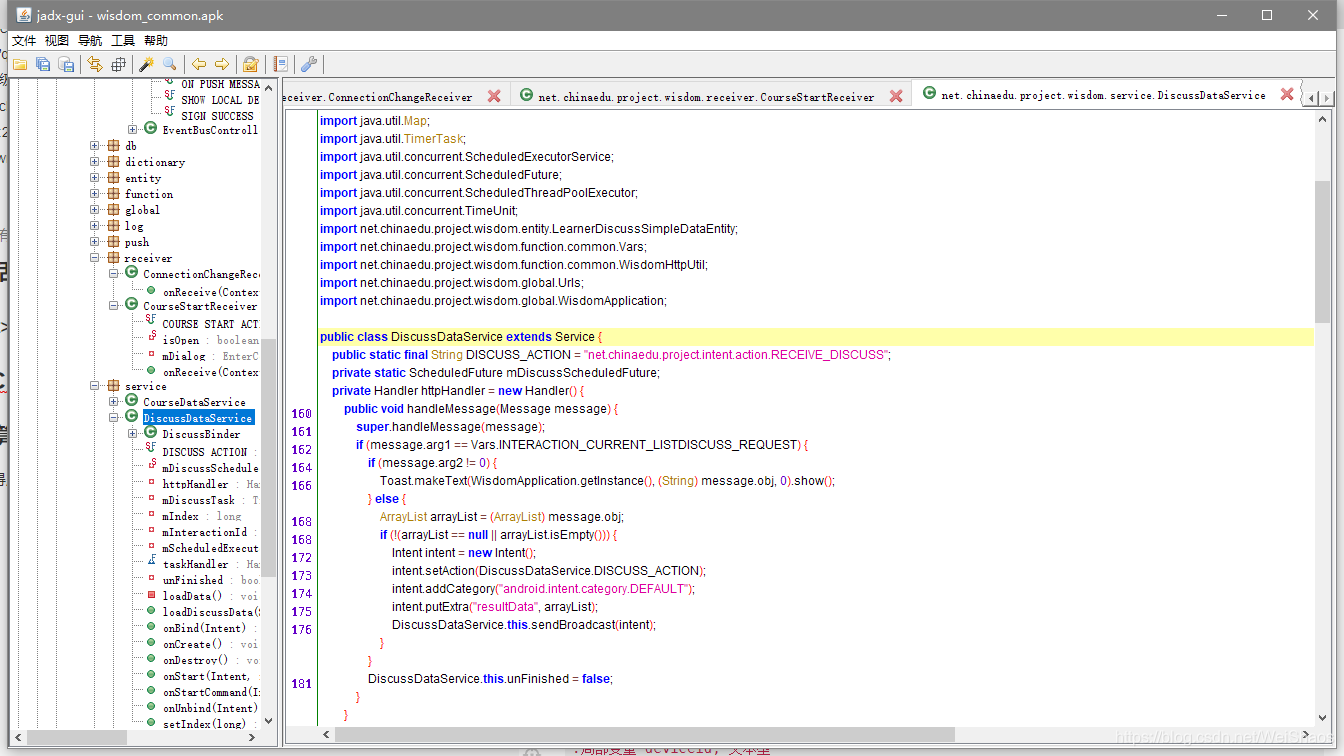Viewport: 1344px width, 756px height.
Task: Select the isOpen boolean field
Action: (x=210, y=340)
